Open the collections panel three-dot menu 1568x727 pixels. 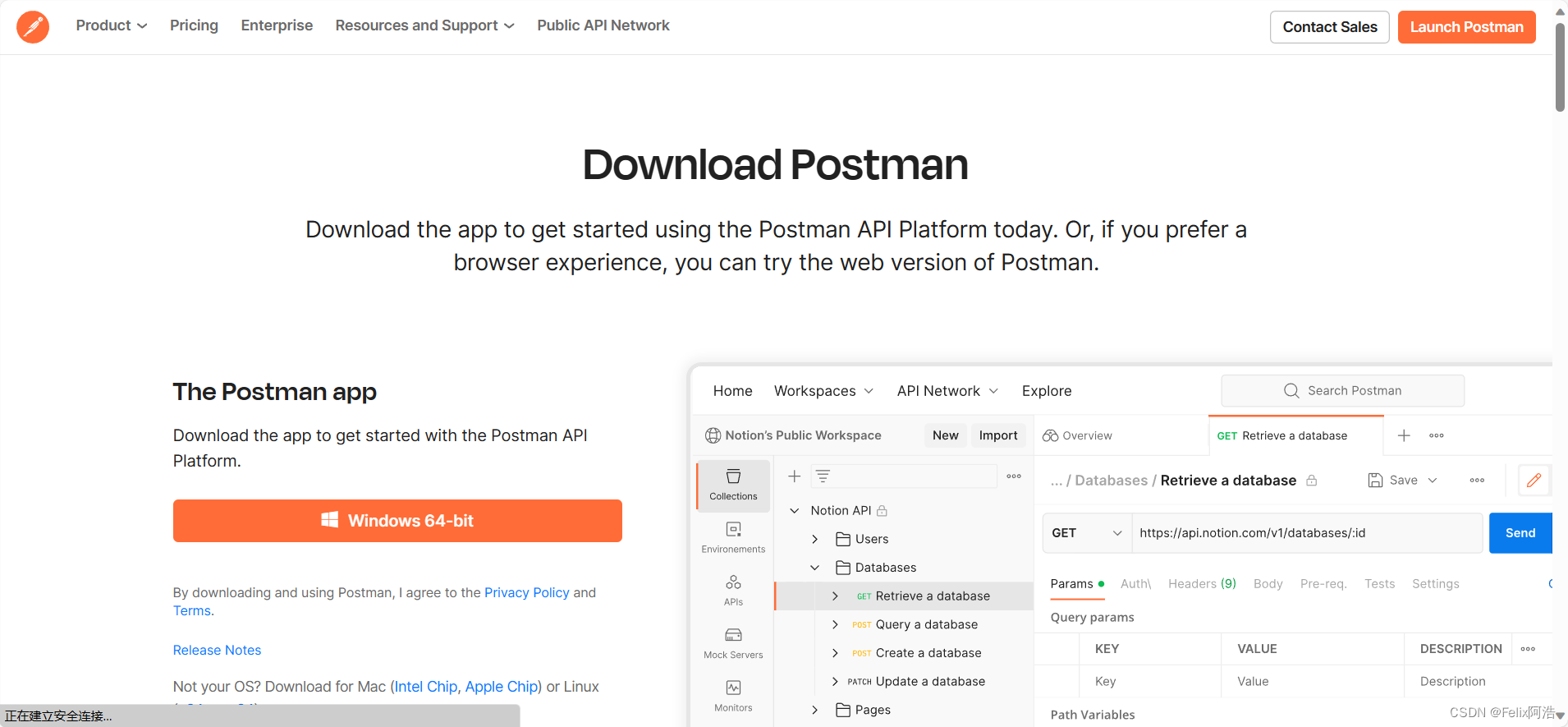[1014, 476]
